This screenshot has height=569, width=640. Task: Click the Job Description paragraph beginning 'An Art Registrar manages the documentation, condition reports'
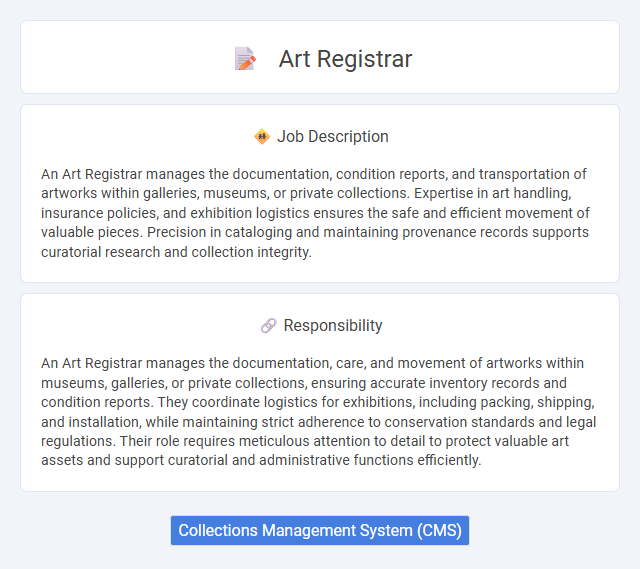[315, 213]
